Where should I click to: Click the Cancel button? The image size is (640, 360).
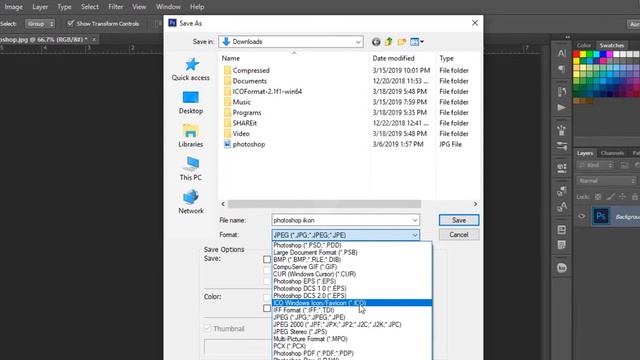(459, 235)
